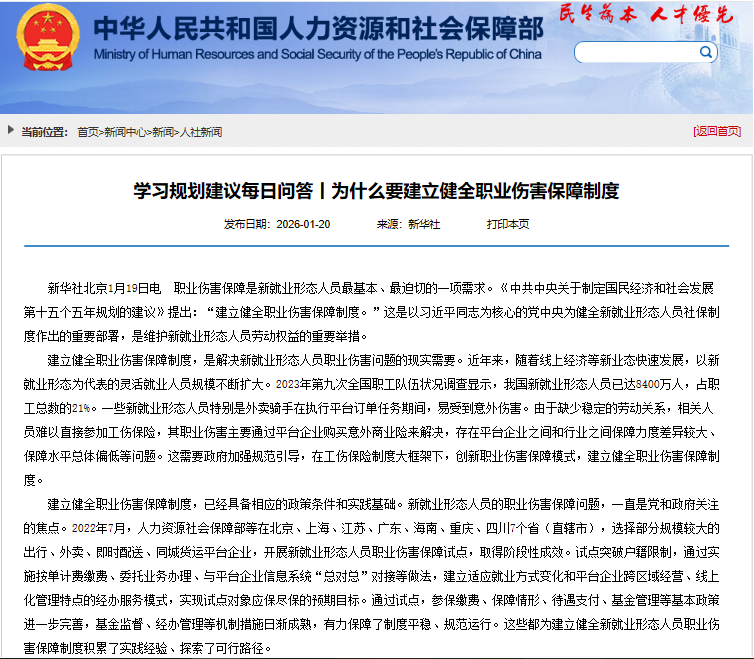This screenshot has width=754, height=659.
Task: Click the red 返回首页 link
Action: click(716, 132)
